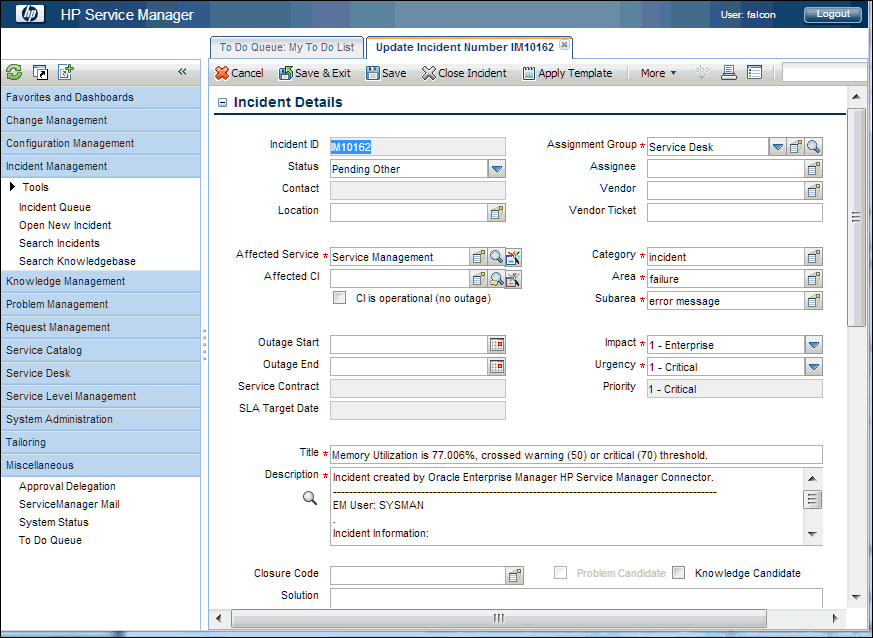Open the Status dropdown
The image size is (873, 638).
click(497, 169)
